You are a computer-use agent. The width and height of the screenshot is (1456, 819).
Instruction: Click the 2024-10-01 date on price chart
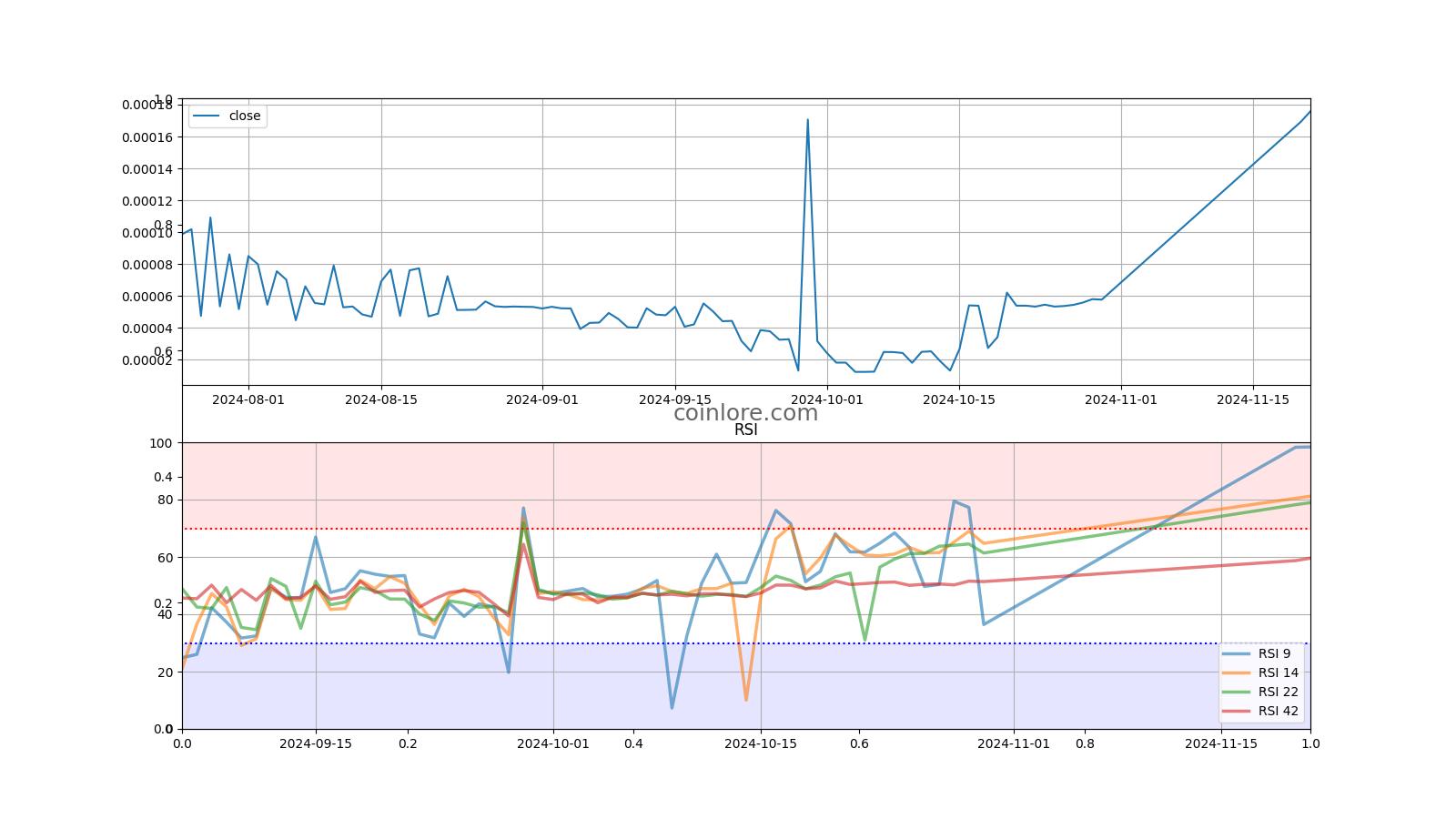tap(827, 399)
